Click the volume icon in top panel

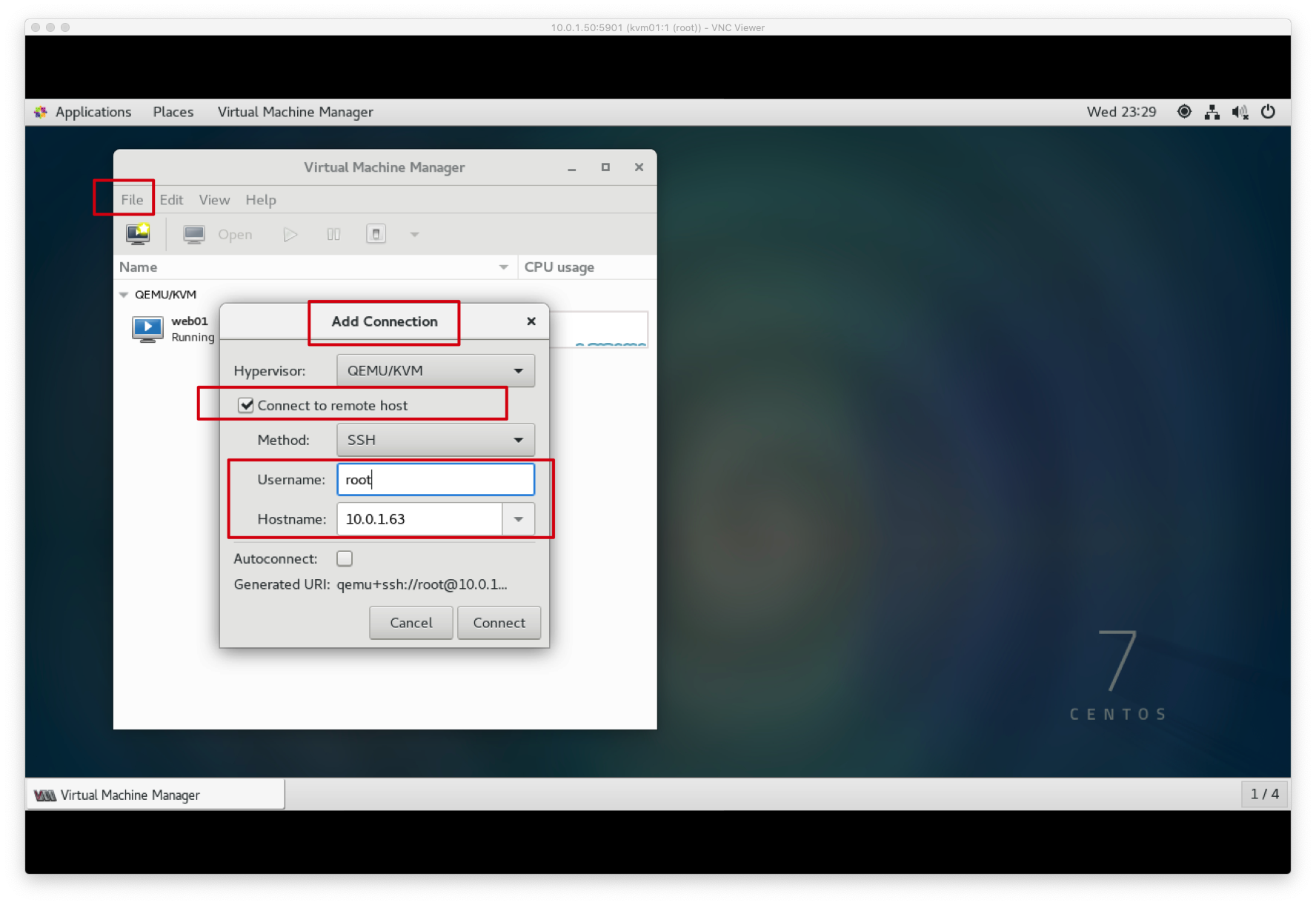coord(1240,112)
